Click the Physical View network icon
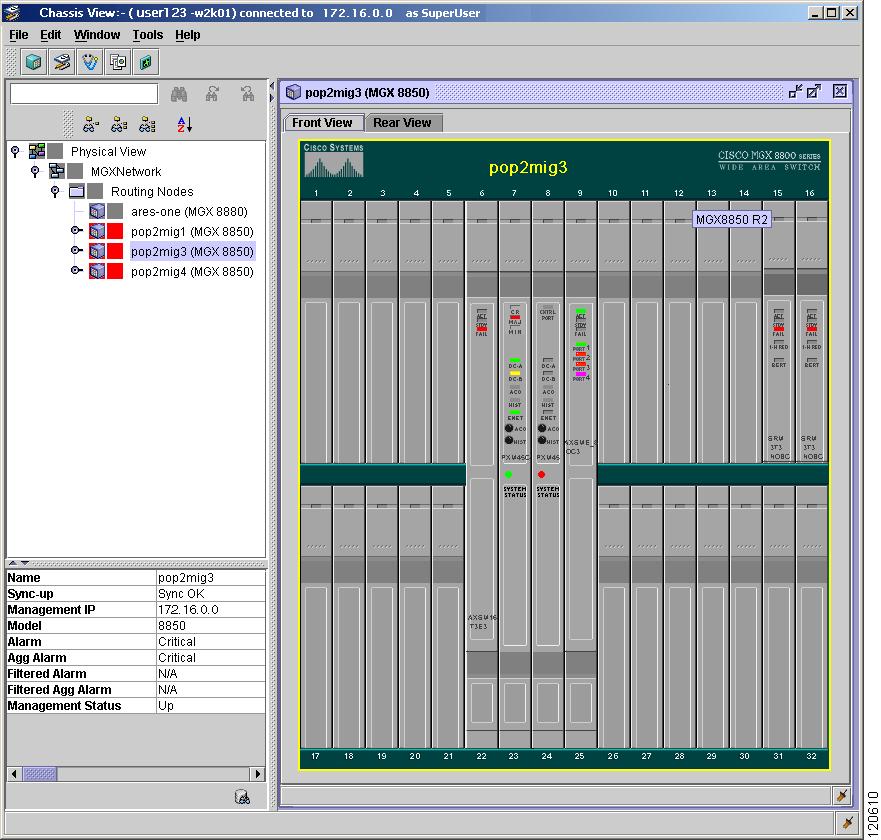 (37, 151)
